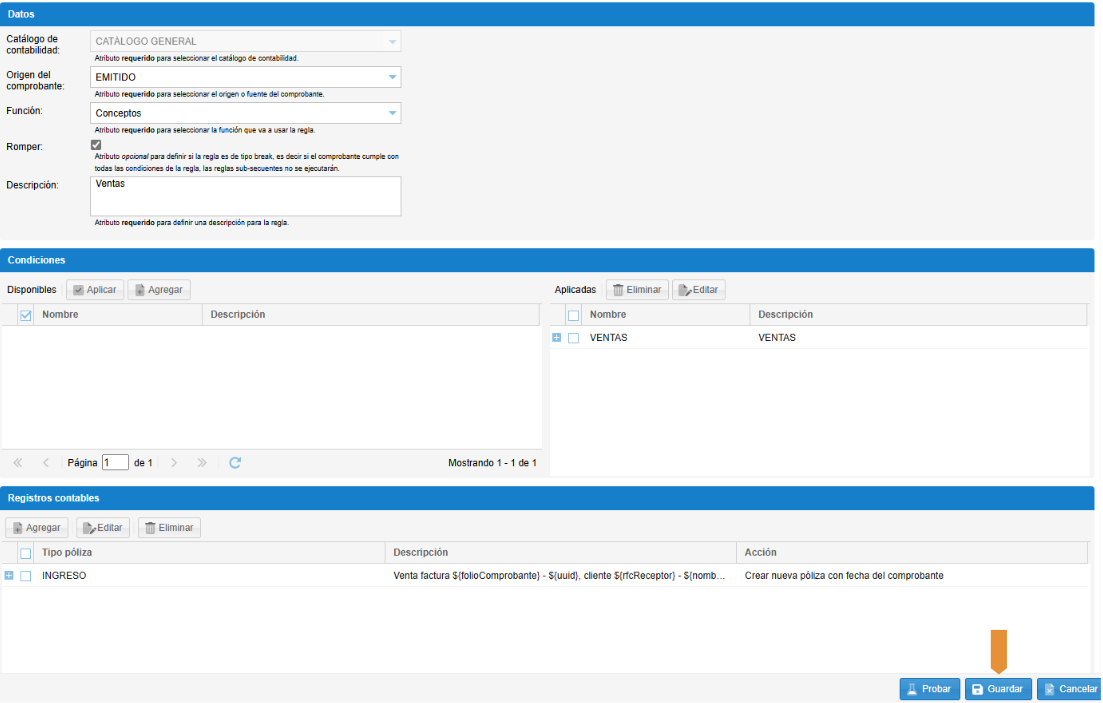Check the VENTAS condition row checkbox
The image size is (1103, 703).
574,338
